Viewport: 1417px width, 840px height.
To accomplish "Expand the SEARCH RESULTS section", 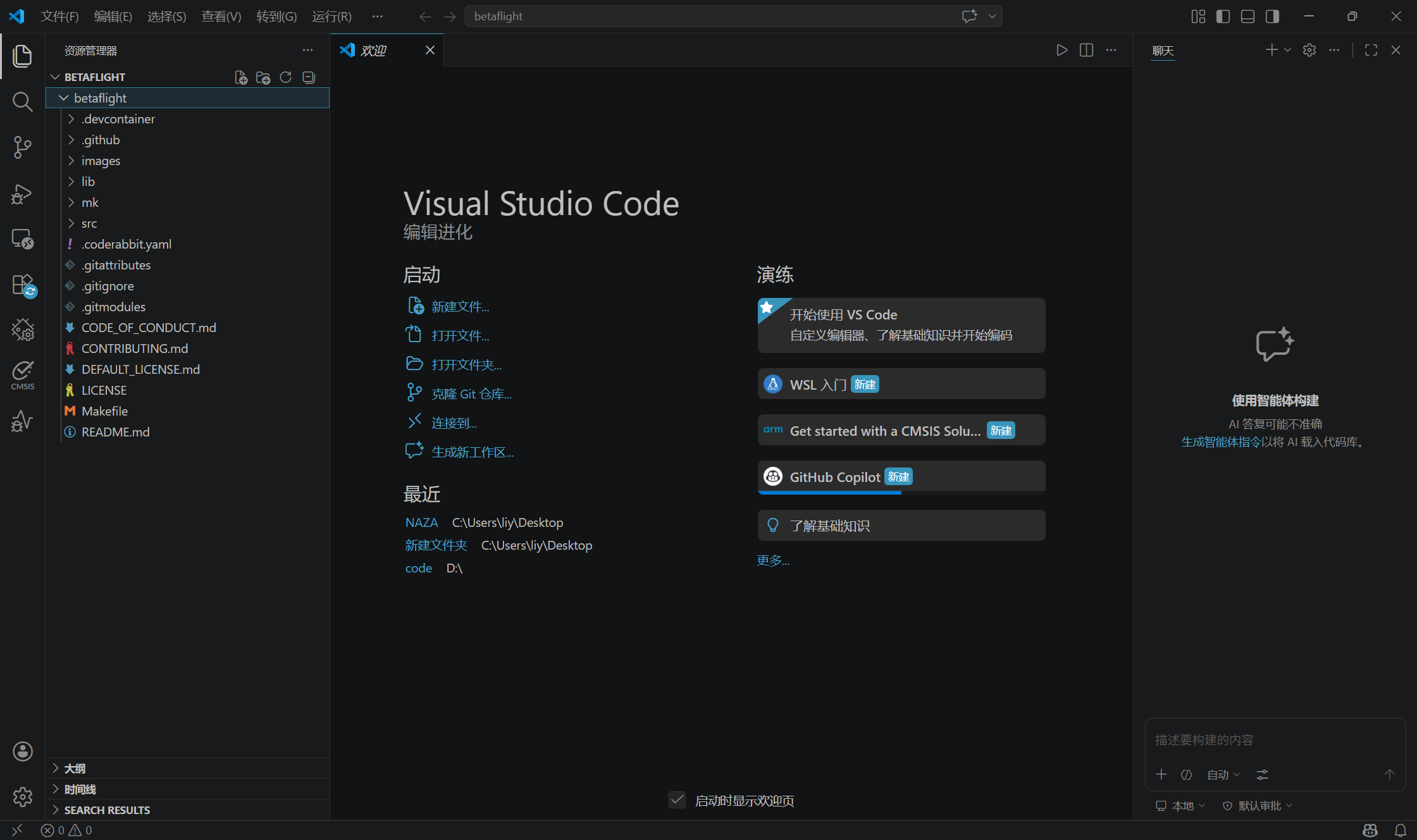I will (187, 810).
